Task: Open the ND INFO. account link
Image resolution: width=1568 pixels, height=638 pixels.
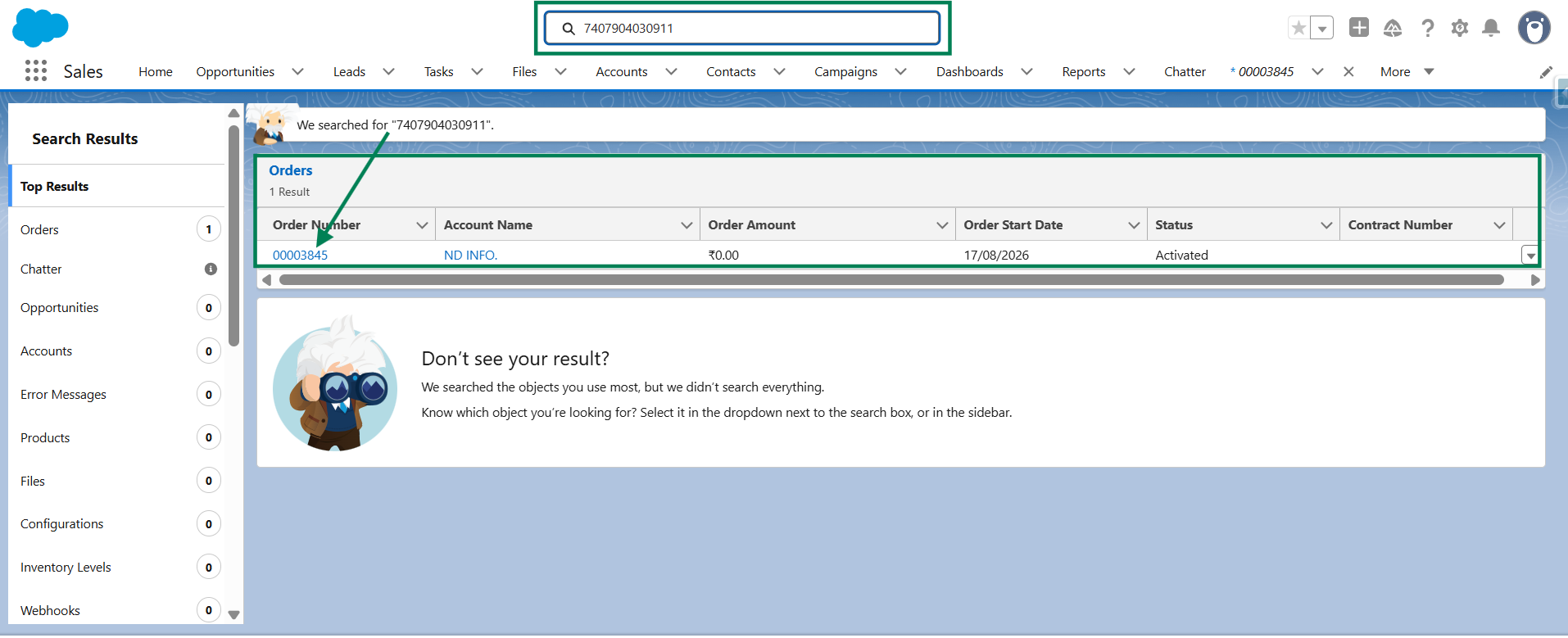Action: [470, 255]
